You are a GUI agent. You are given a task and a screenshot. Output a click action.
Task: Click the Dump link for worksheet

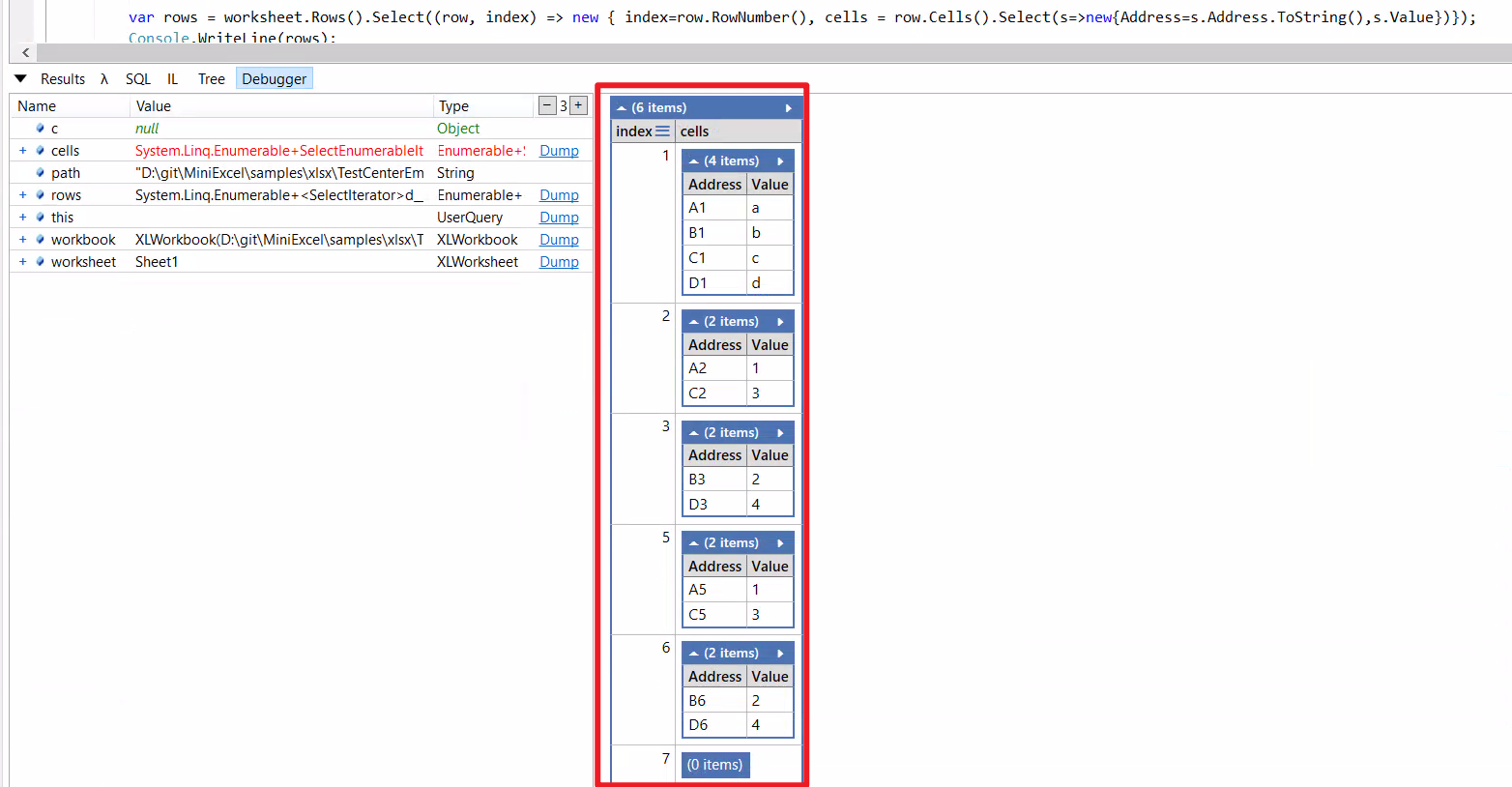tap(559, 261)
